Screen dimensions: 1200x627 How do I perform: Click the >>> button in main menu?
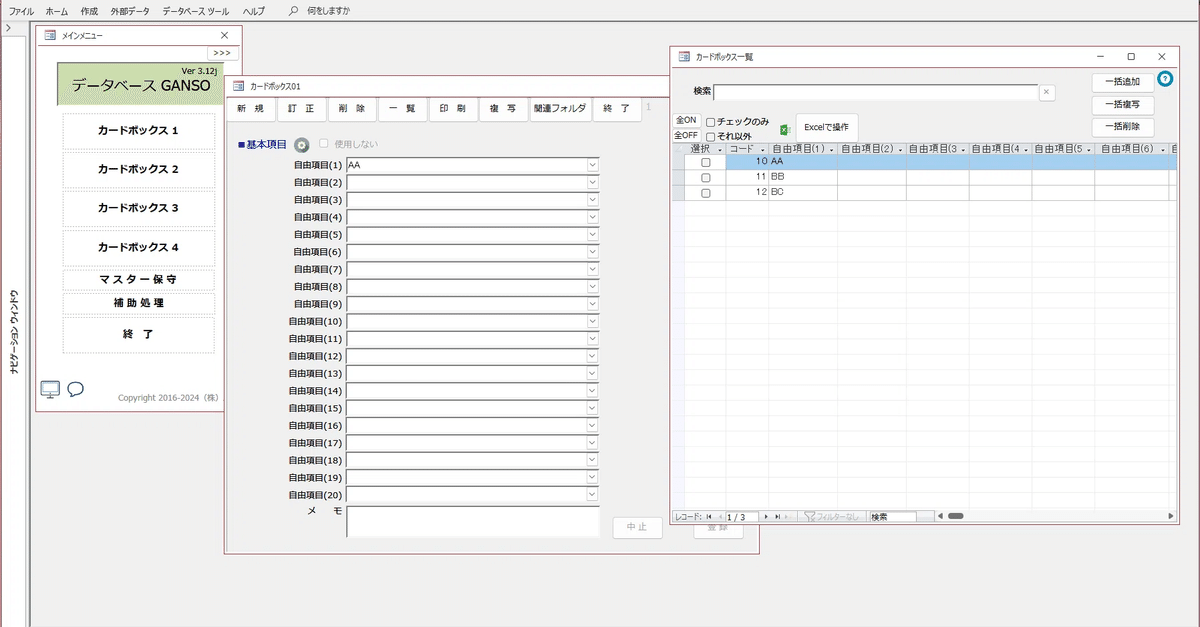click(x=222, y=53)
